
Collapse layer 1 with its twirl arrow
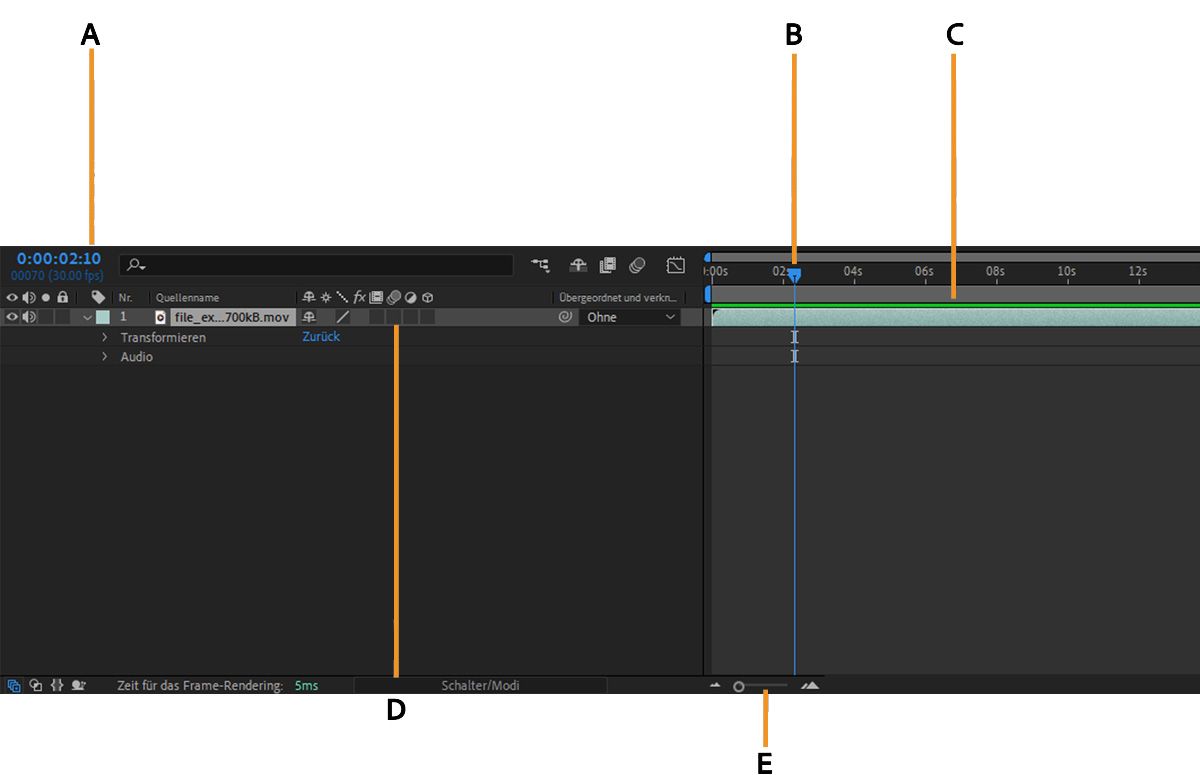pyautogui.click(x=87, y=317)
